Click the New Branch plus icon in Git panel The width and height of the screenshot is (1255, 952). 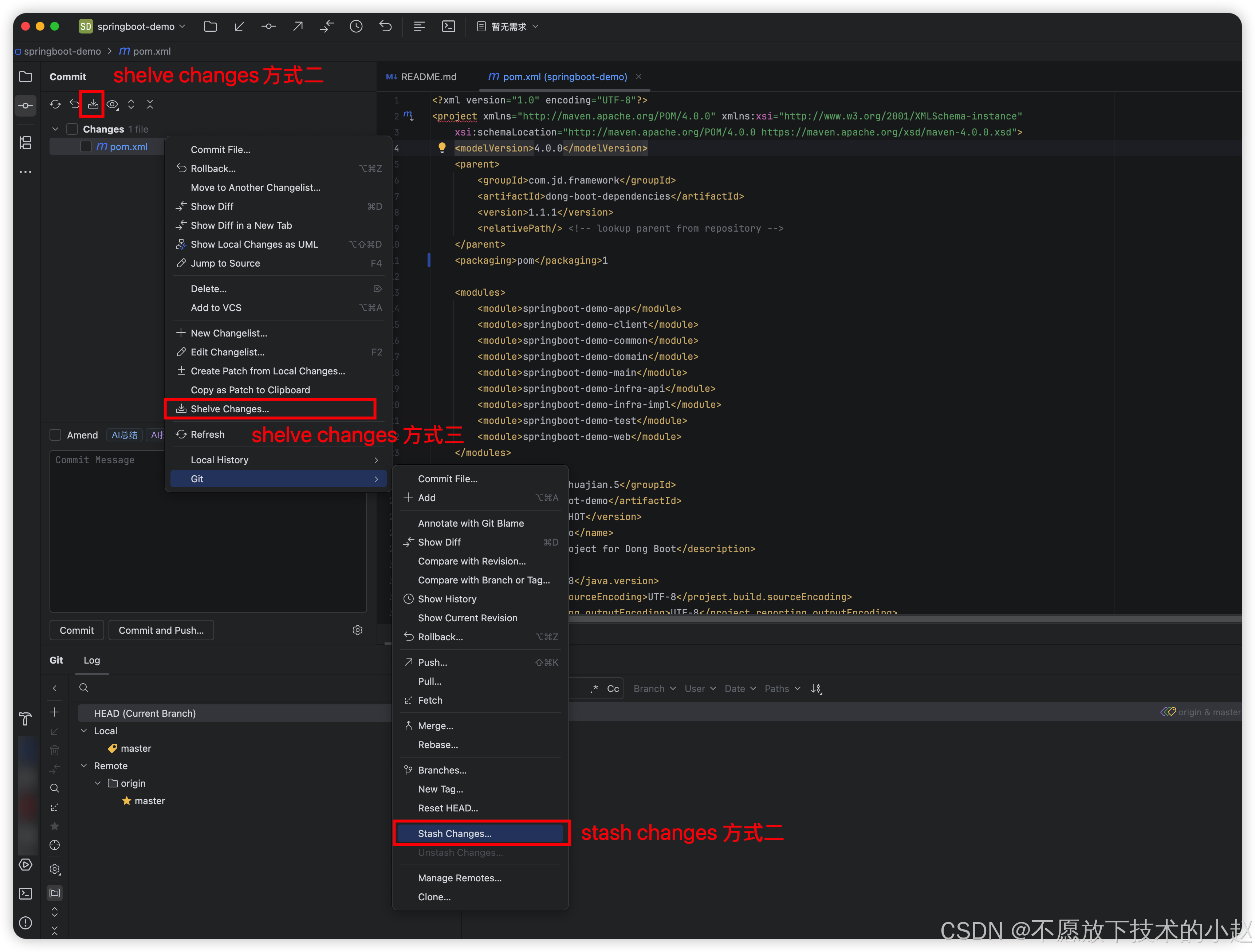[55, 712]
